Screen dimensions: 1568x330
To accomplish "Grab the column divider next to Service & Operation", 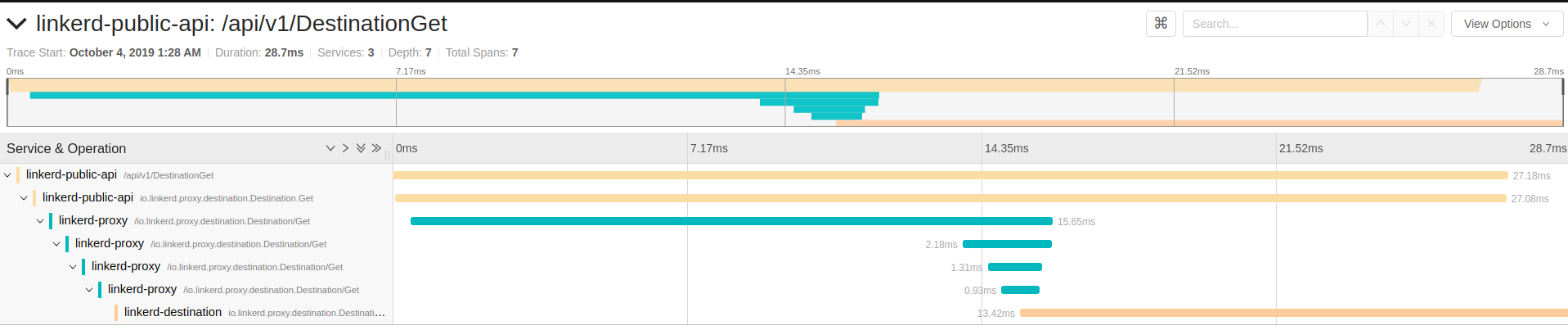I will (x=388, y=152).
